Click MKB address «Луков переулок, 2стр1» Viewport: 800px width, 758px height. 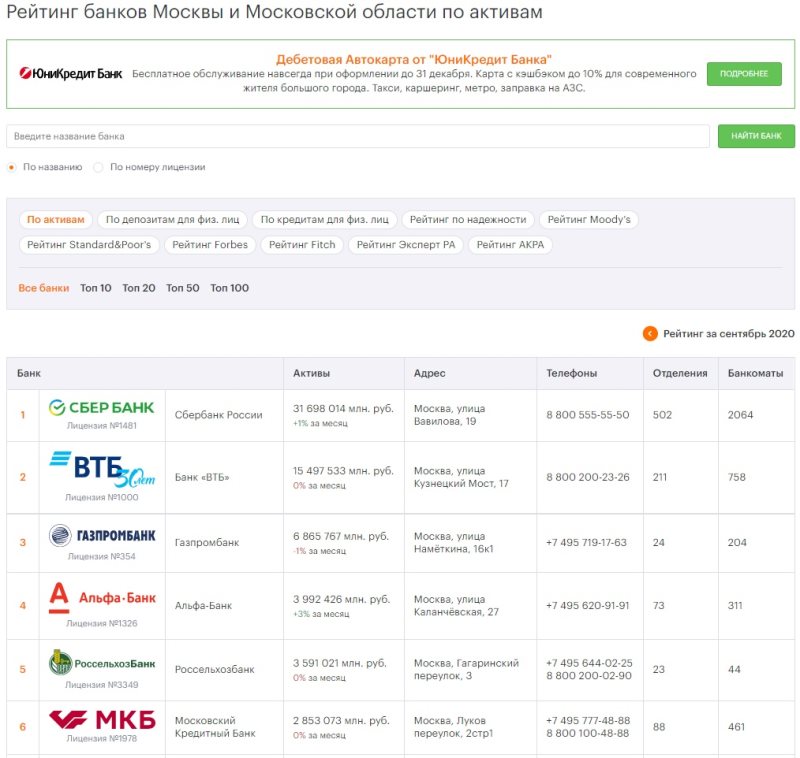point(454,727)
